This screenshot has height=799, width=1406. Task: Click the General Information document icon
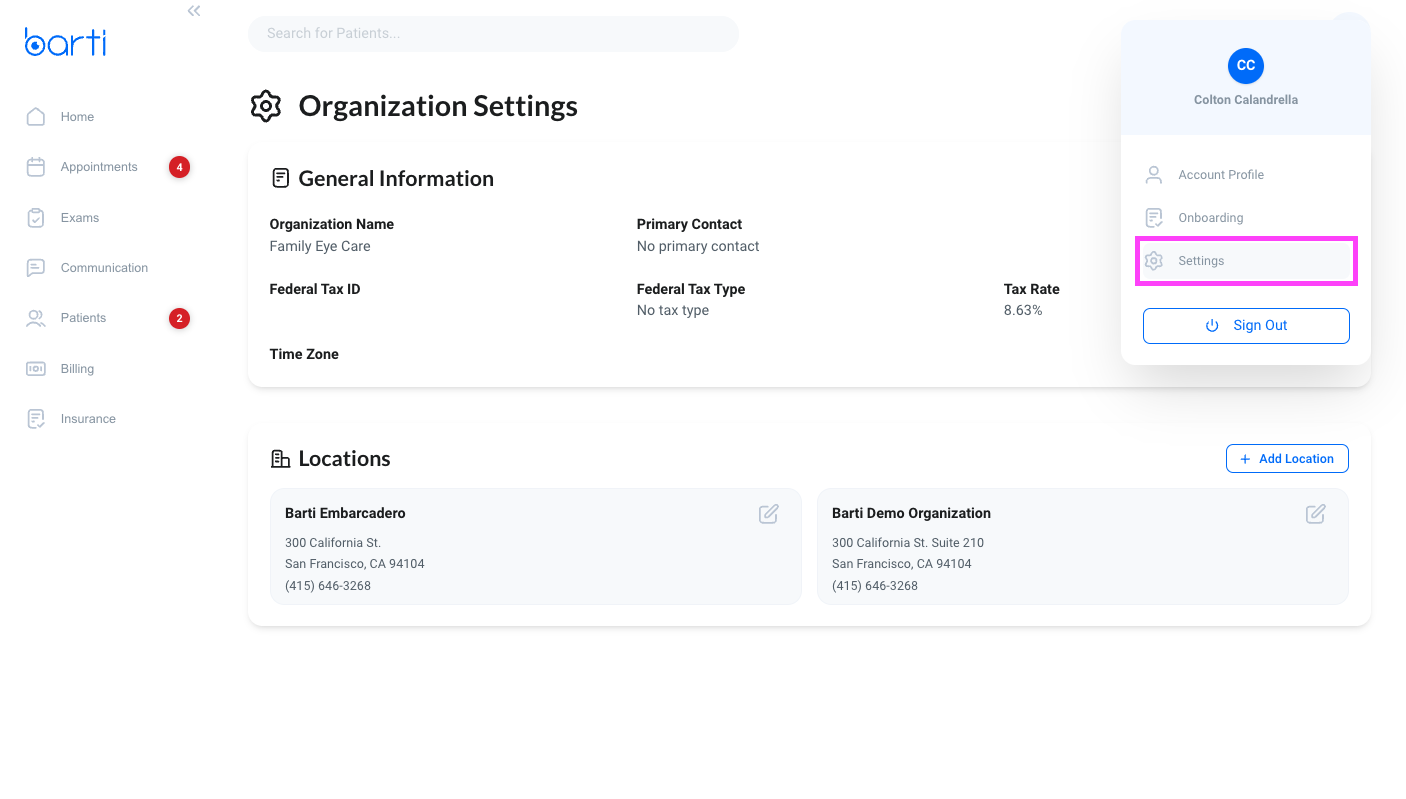pyautogui.click(x=281, y=179)
